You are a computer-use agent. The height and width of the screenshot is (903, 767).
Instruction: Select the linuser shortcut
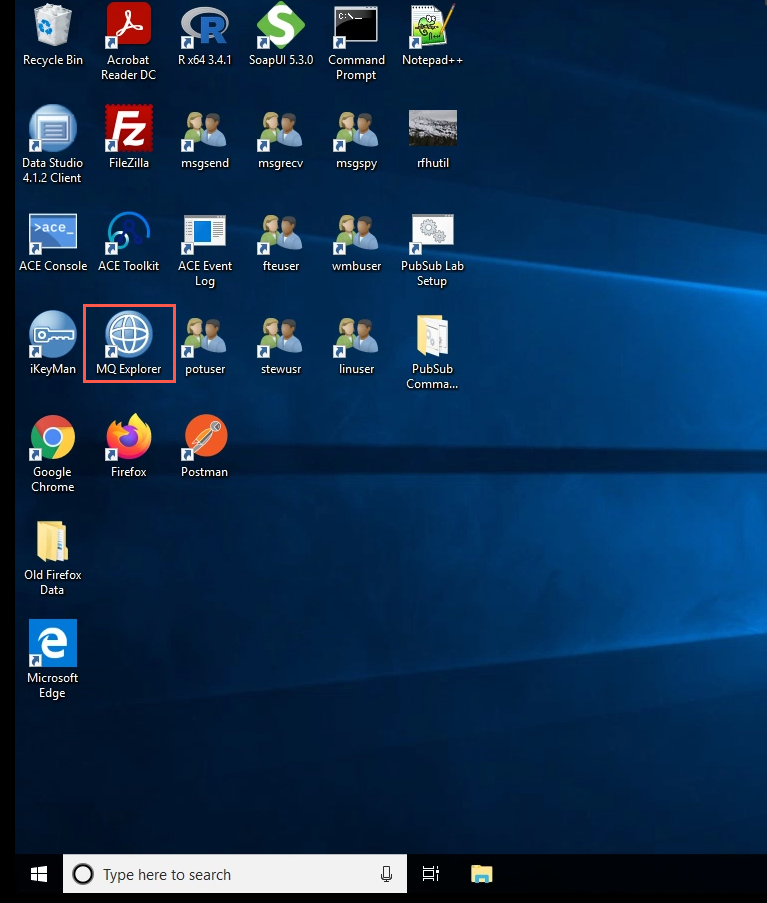pyautogui.click(x=356, y=346)
